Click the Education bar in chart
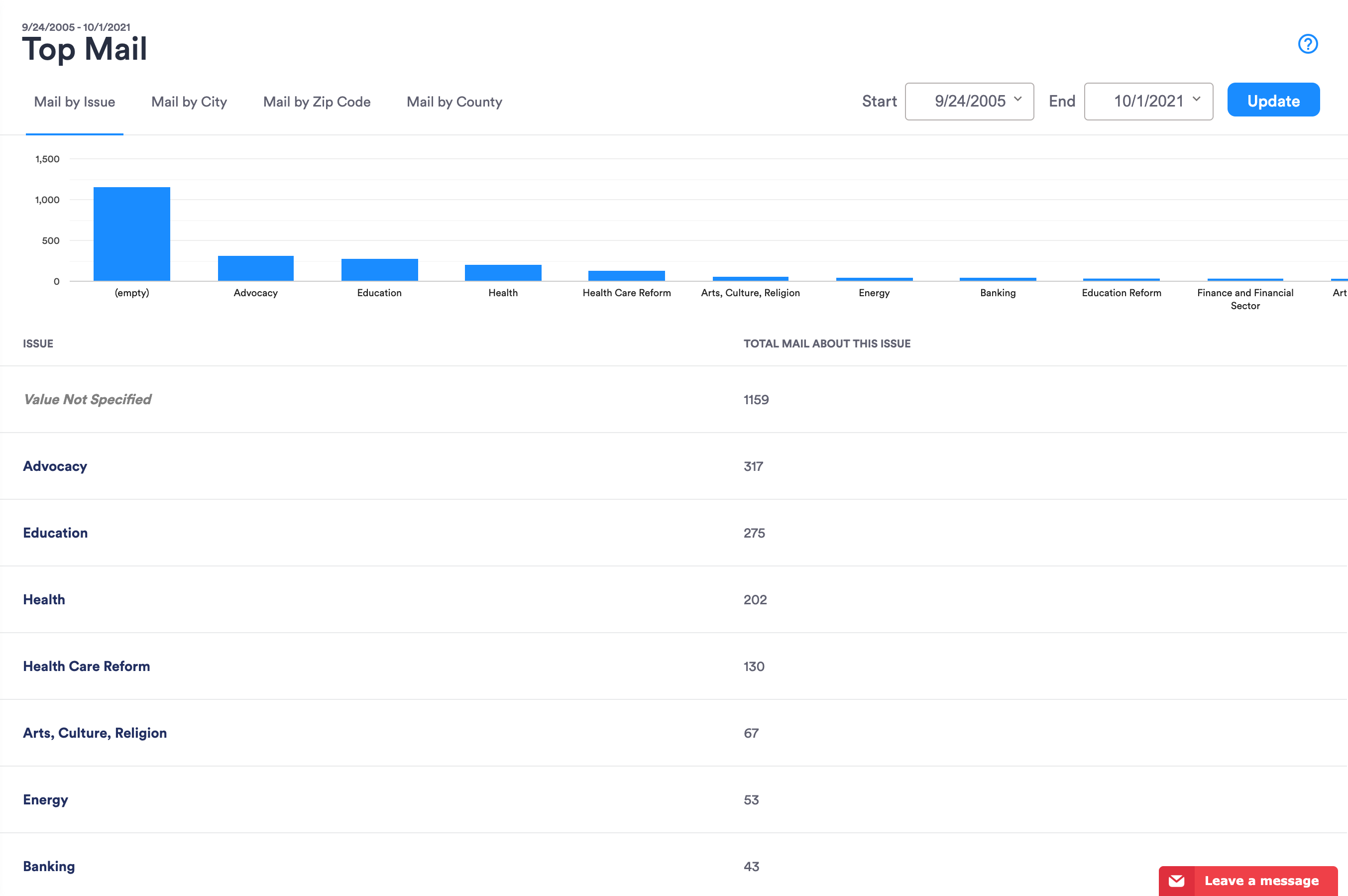The width and height of the screenshot is (1348, 896). tap(379, 270)
